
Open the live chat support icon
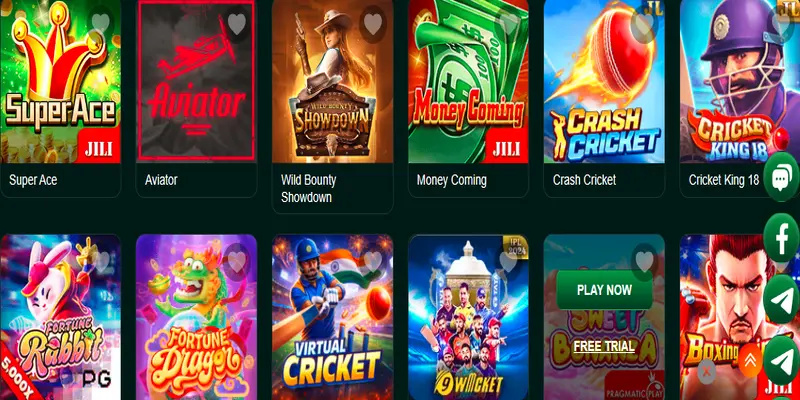781,177
